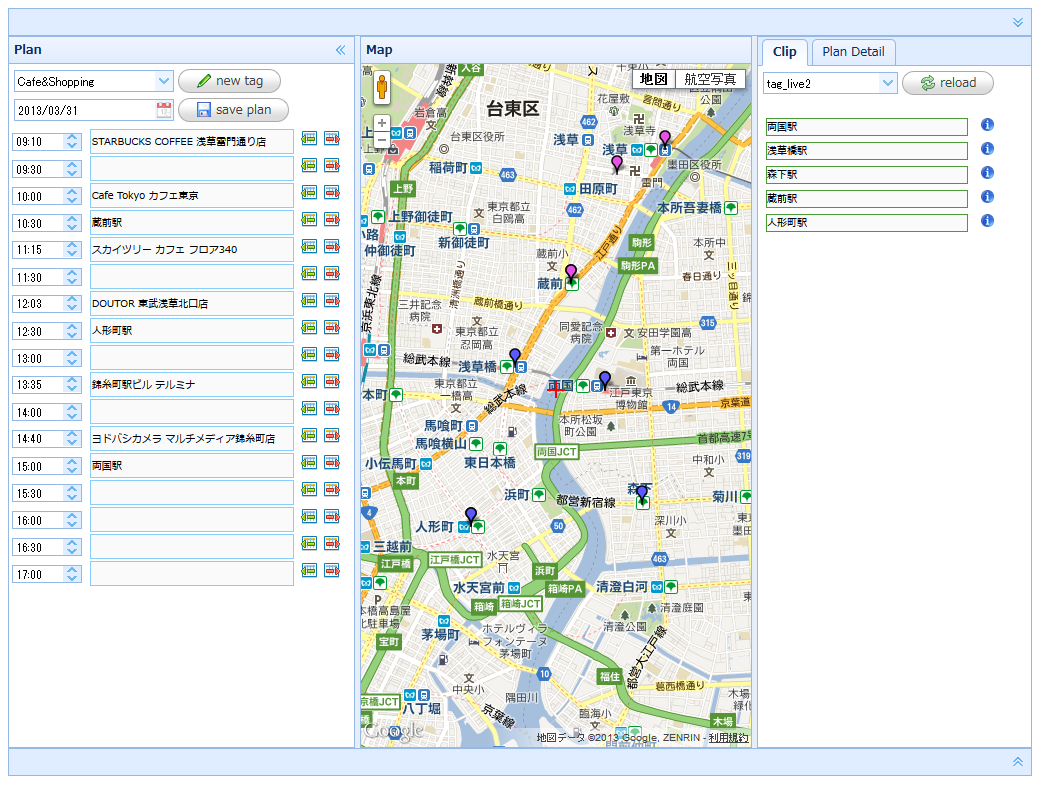Switch to the Plan Detail tab
The image size is (1050, 791).
click(x=853, y=52)
